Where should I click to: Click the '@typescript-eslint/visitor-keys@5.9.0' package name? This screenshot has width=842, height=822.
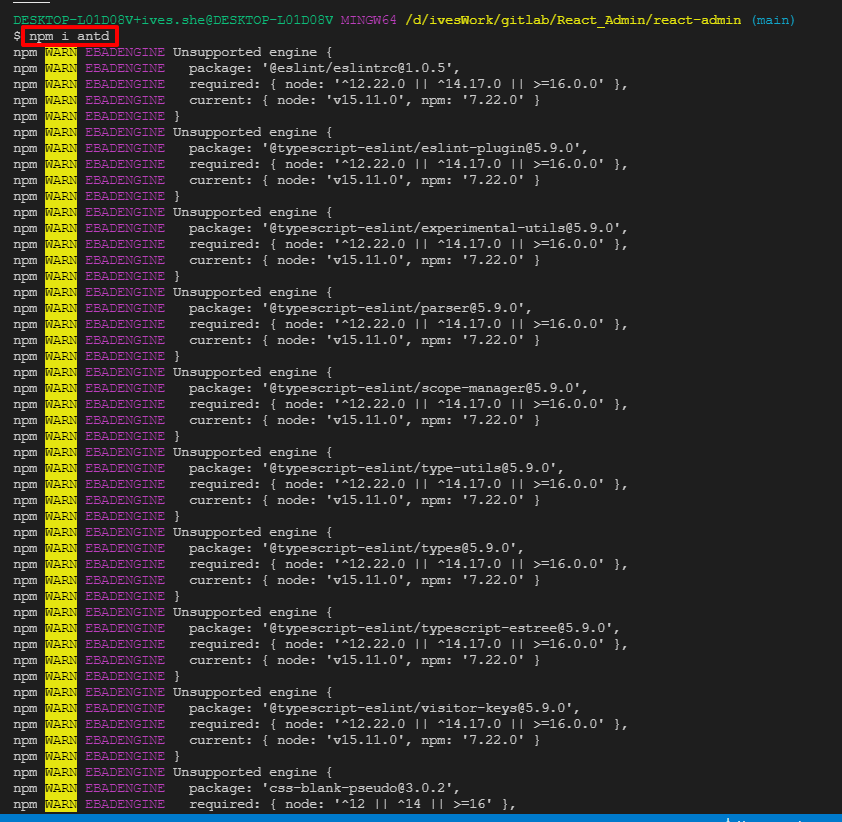(x=417, y=708)
